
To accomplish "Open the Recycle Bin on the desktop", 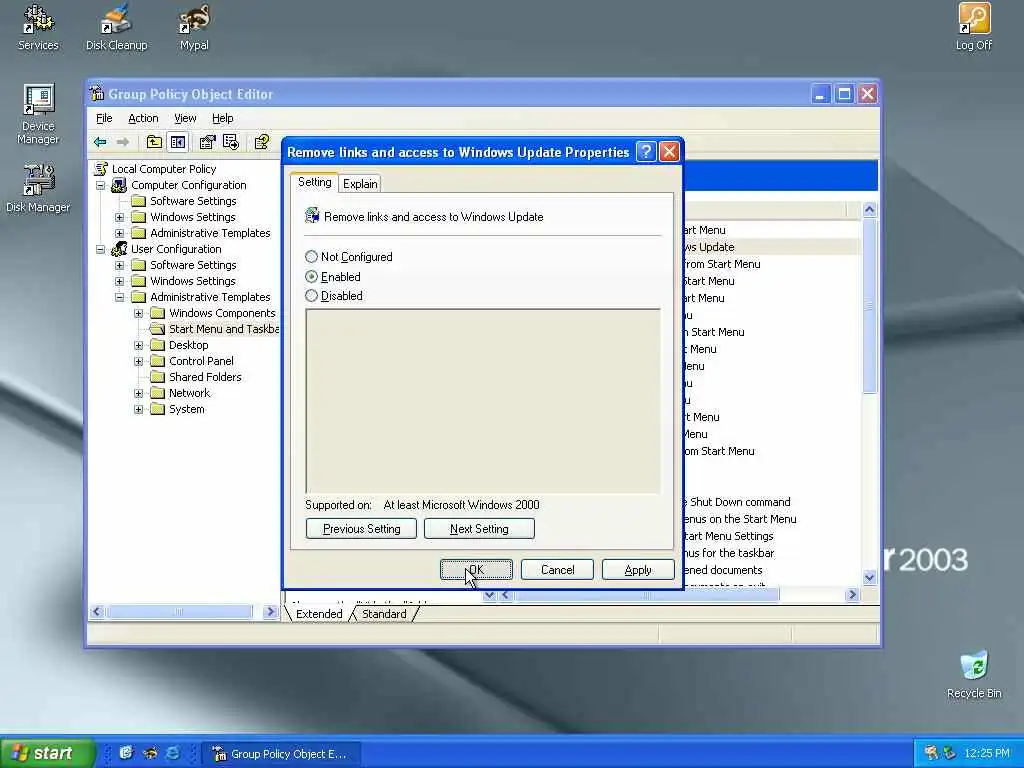I will (974, 675).
